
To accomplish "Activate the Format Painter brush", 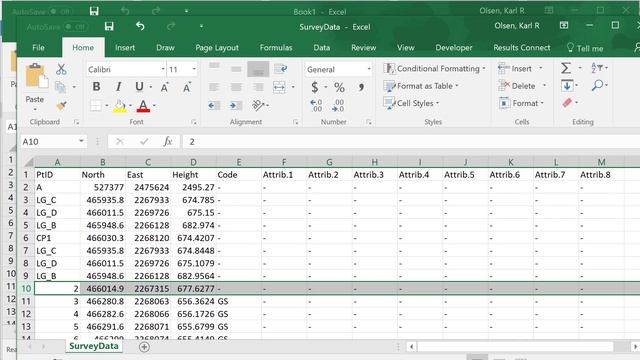I will point(61,106).
